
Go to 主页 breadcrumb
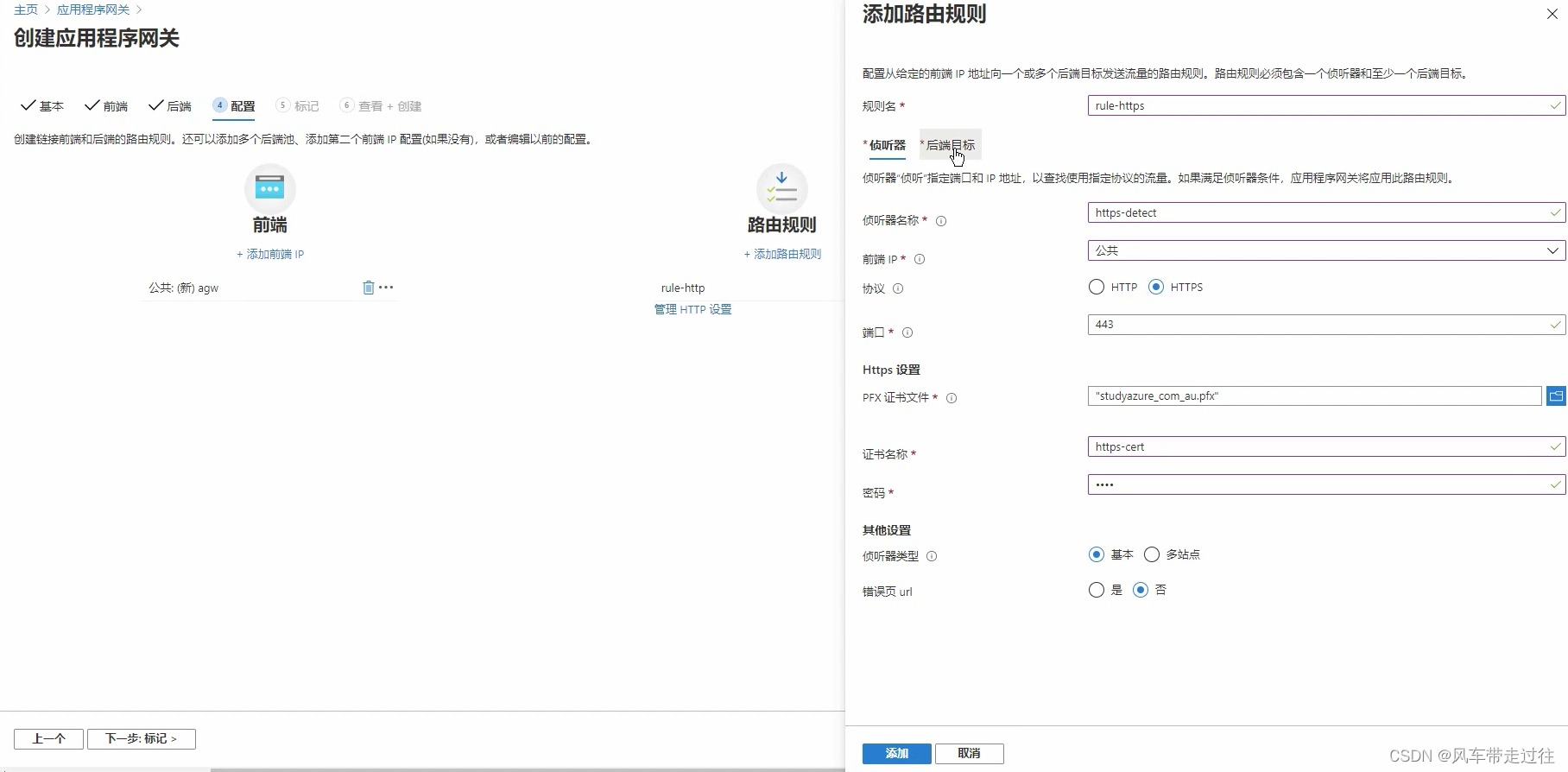[x=26, y=9]
